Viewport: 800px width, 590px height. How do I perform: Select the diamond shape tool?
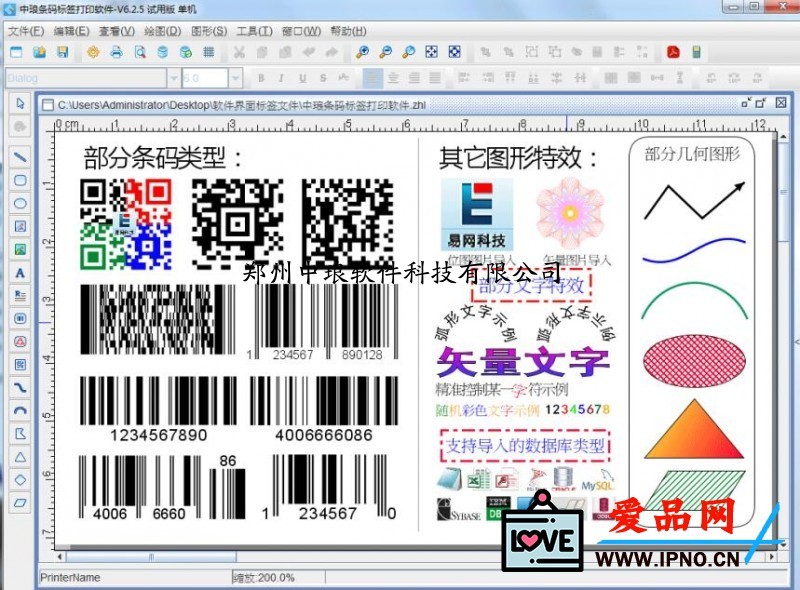20,480
